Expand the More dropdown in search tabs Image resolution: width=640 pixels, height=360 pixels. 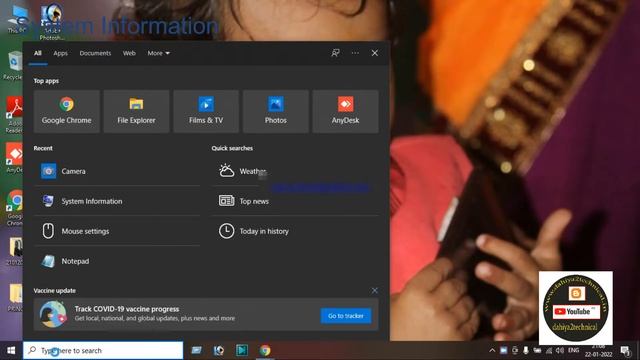coord(158,53)
